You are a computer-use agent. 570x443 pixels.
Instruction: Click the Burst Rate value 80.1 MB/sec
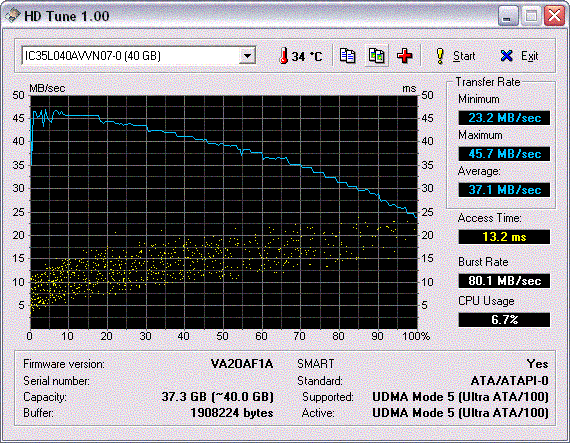(504, 281)
